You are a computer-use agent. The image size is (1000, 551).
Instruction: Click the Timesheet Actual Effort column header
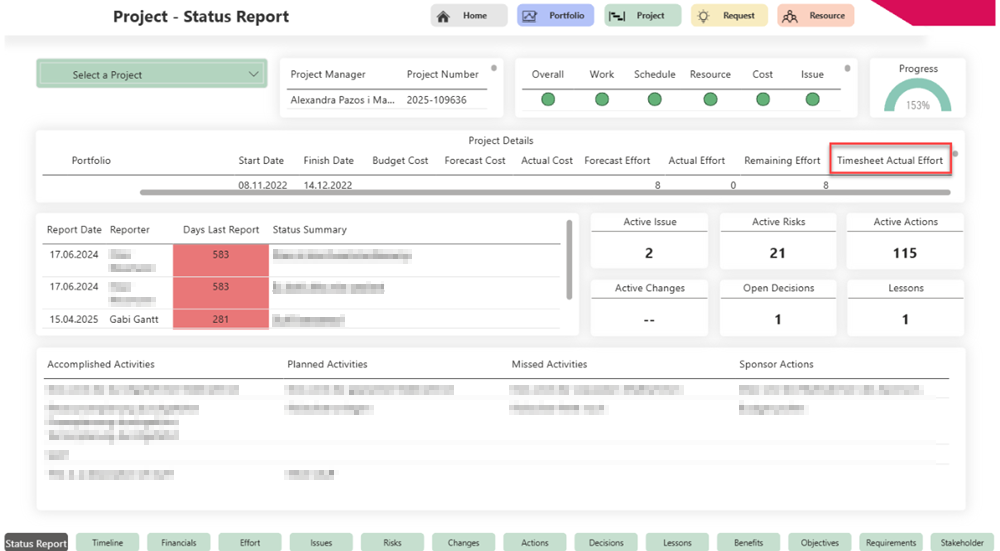[x=890, y=160]
